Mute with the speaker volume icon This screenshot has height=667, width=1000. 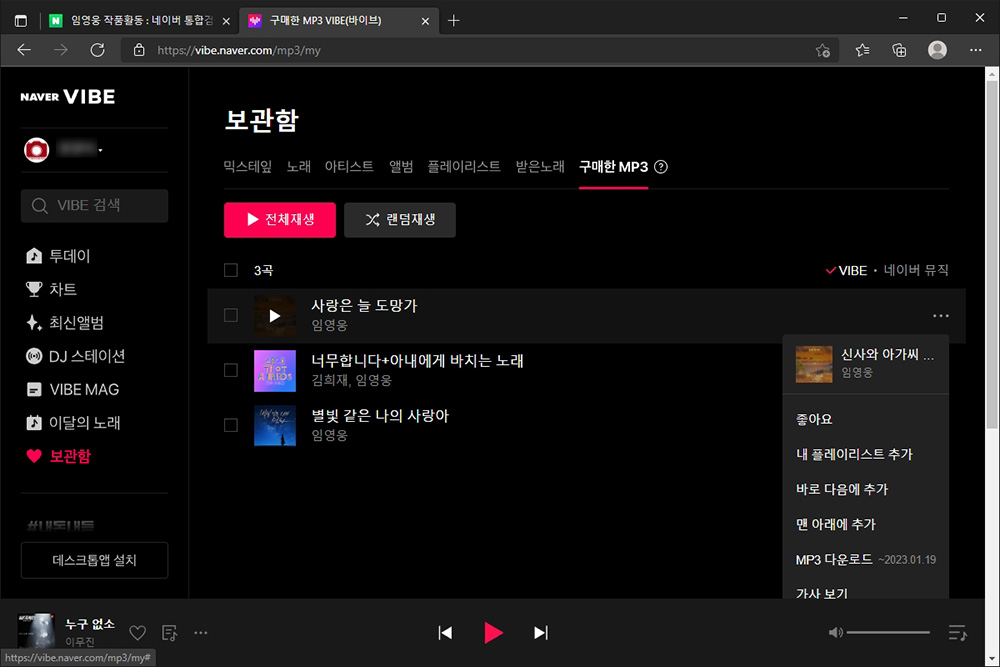835,633
